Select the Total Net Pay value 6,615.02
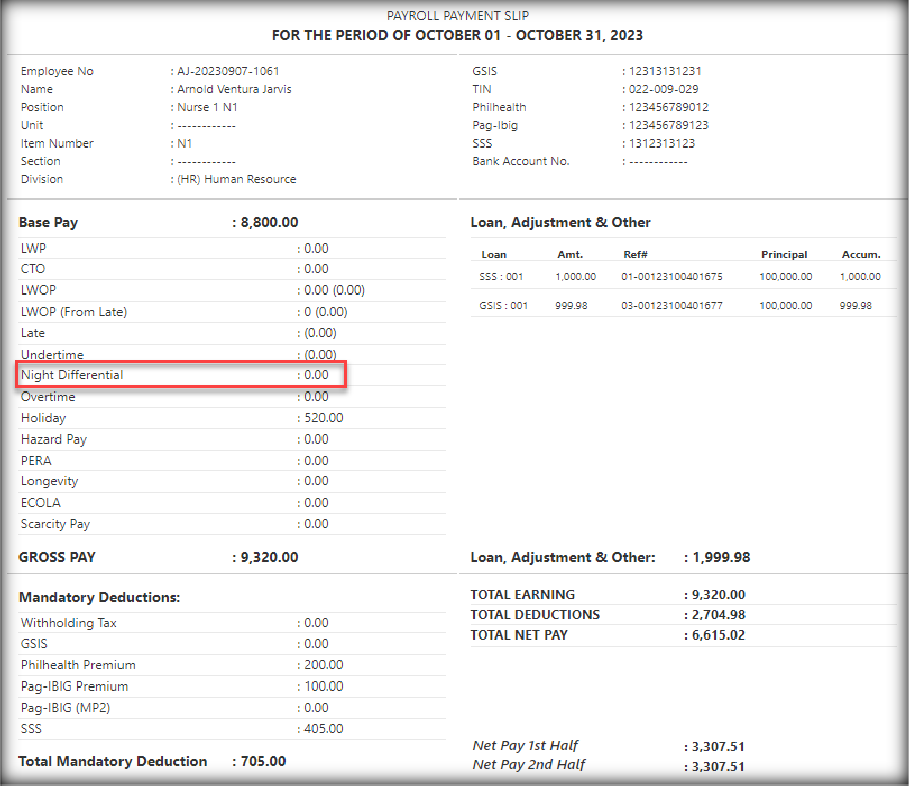Viewport: 909px width, 786px height. [x=715, y=636]
